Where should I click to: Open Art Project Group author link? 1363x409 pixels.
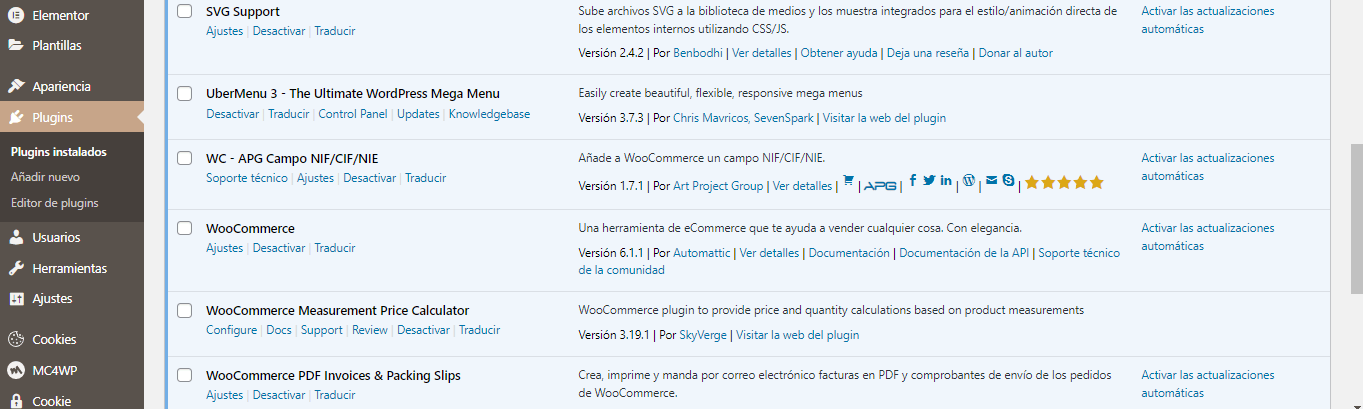click(x=718, y=186)
